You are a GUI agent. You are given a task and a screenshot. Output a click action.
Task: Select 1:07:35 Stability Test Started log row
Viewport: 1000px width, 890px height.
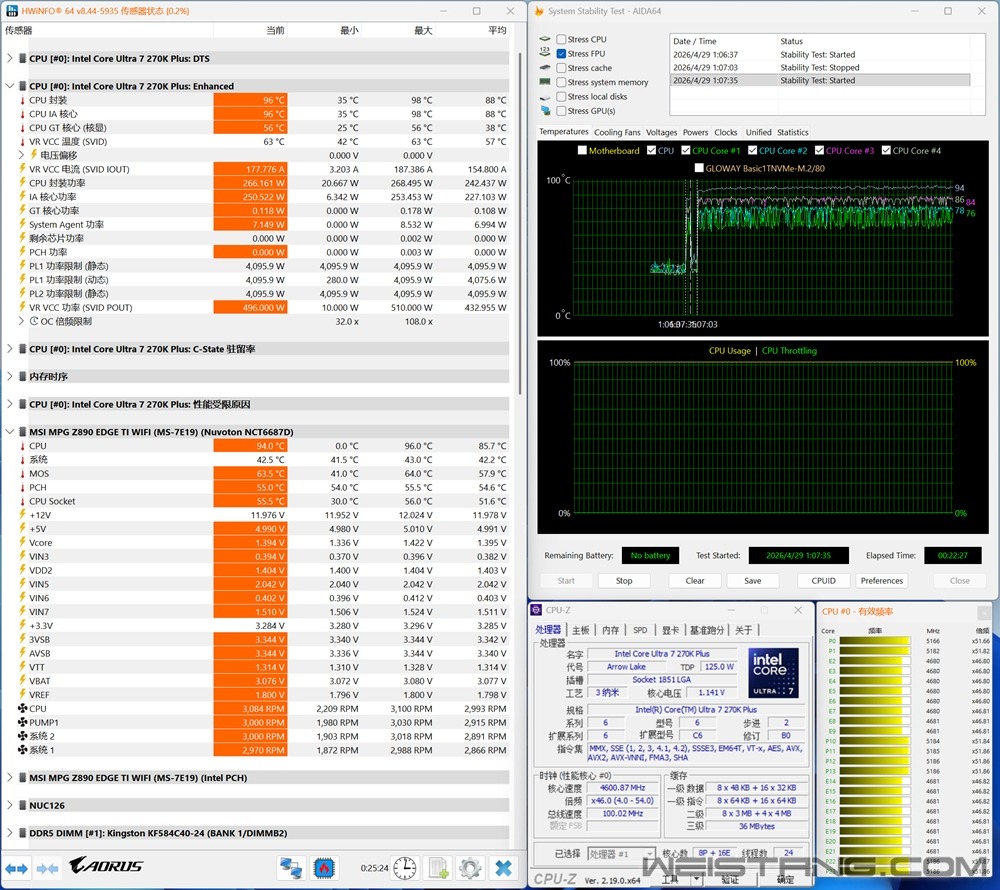coord(820,80)
